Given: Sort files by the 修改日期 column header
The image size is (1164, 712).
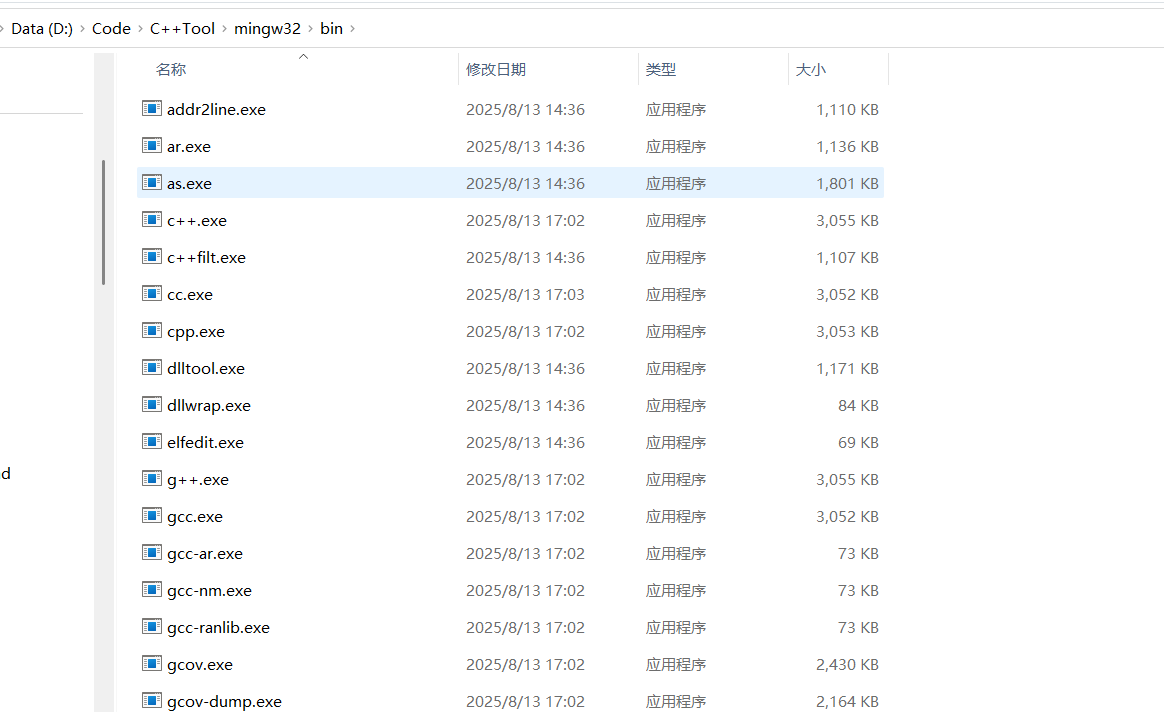Looking at the screenshot, I should (496, 70).
